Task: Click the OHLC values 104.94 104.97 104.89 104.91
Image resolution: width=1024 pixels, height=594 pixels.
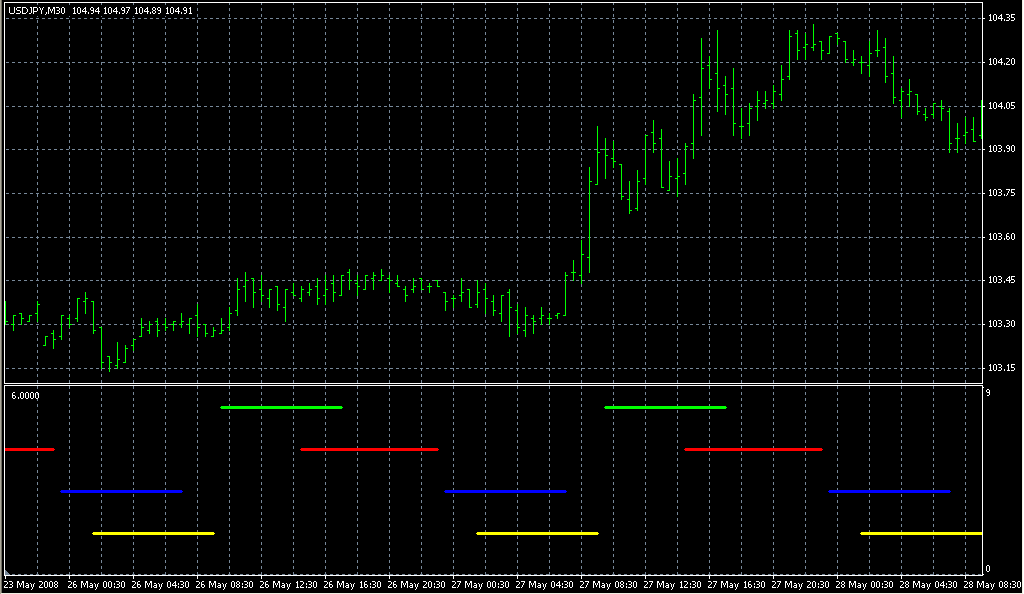Action: point(133,10)
